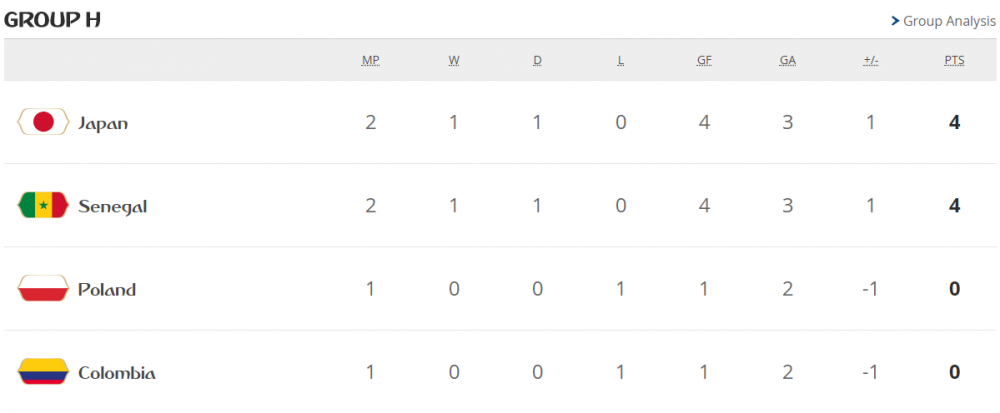Click the arrow beside Group Analysis
Screen dimensions: 1000x413
tap(895, 20)
